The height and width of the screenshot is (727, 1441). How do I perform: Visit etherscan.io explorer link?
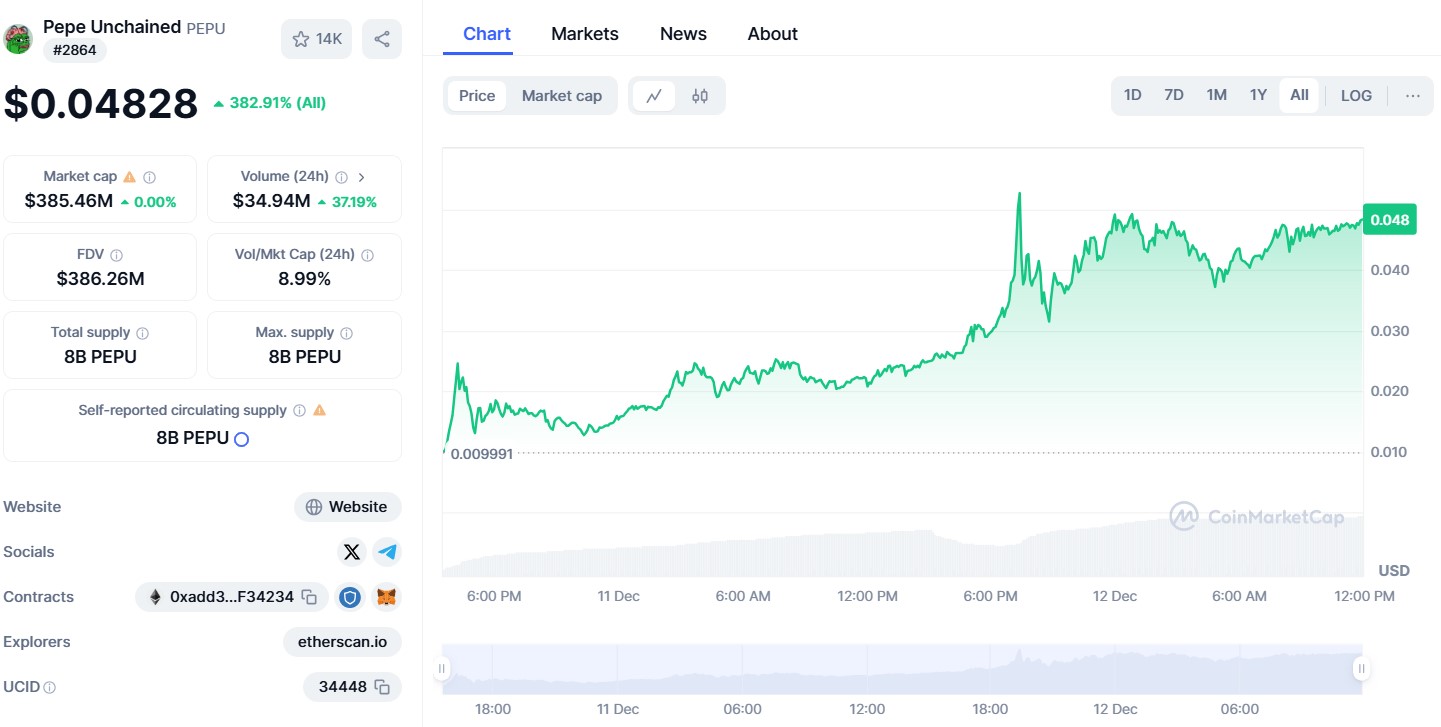pyautogui.click(x=342, y=642)
